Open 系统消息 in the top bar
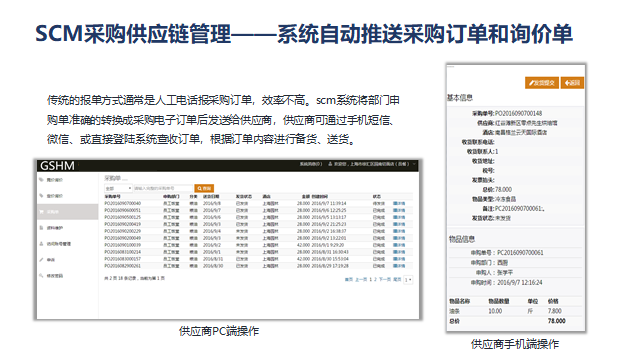640x360 pixels. [x=311, y=164]
